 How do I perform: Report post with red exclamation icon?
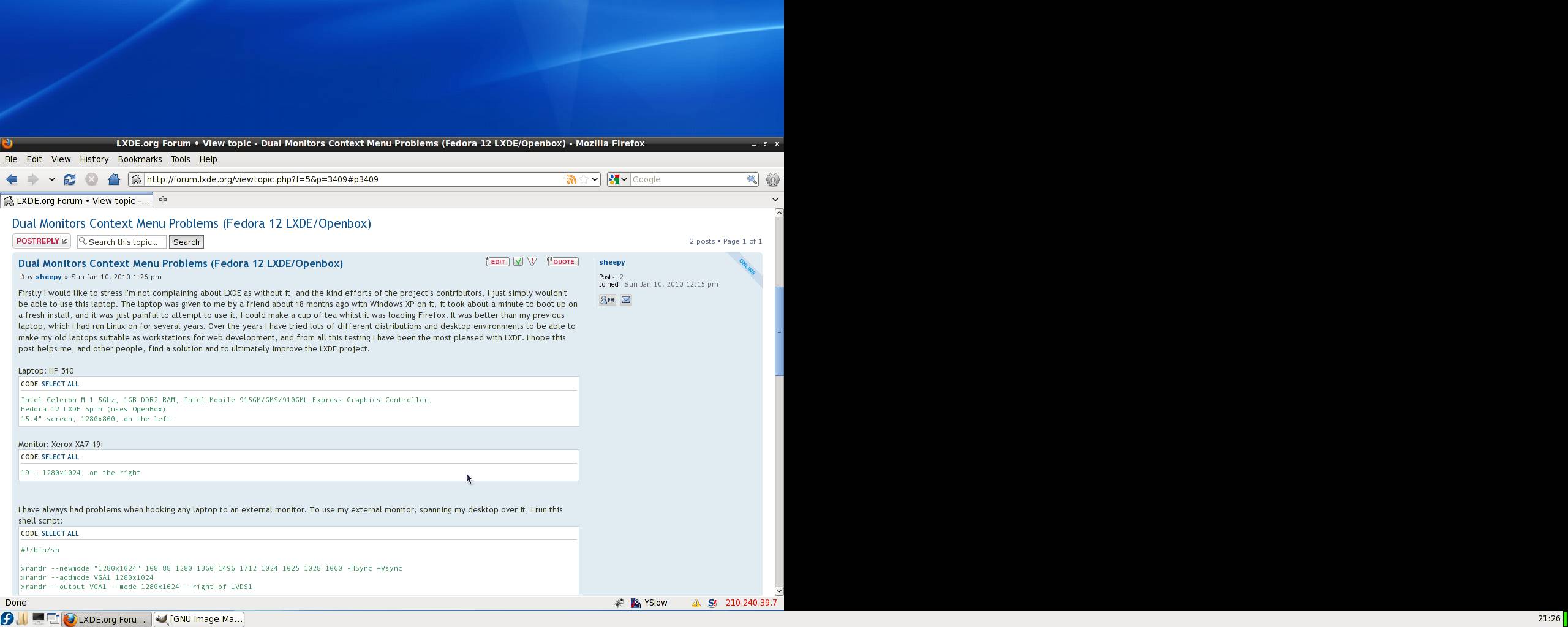pyautogui.click(x=532, y=261)
